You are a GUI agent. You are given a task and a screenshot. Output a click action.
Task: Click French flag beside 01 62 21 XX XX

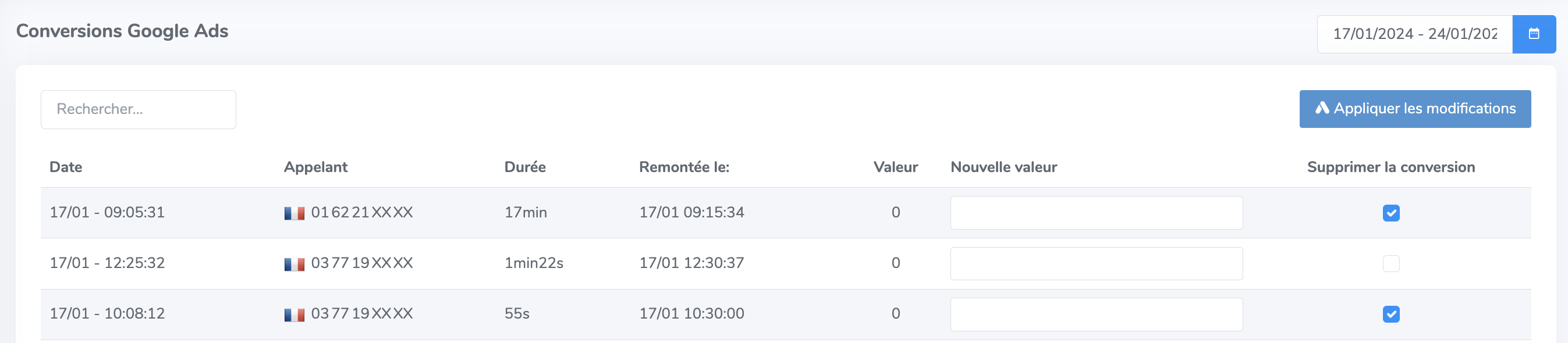(295, 213)
